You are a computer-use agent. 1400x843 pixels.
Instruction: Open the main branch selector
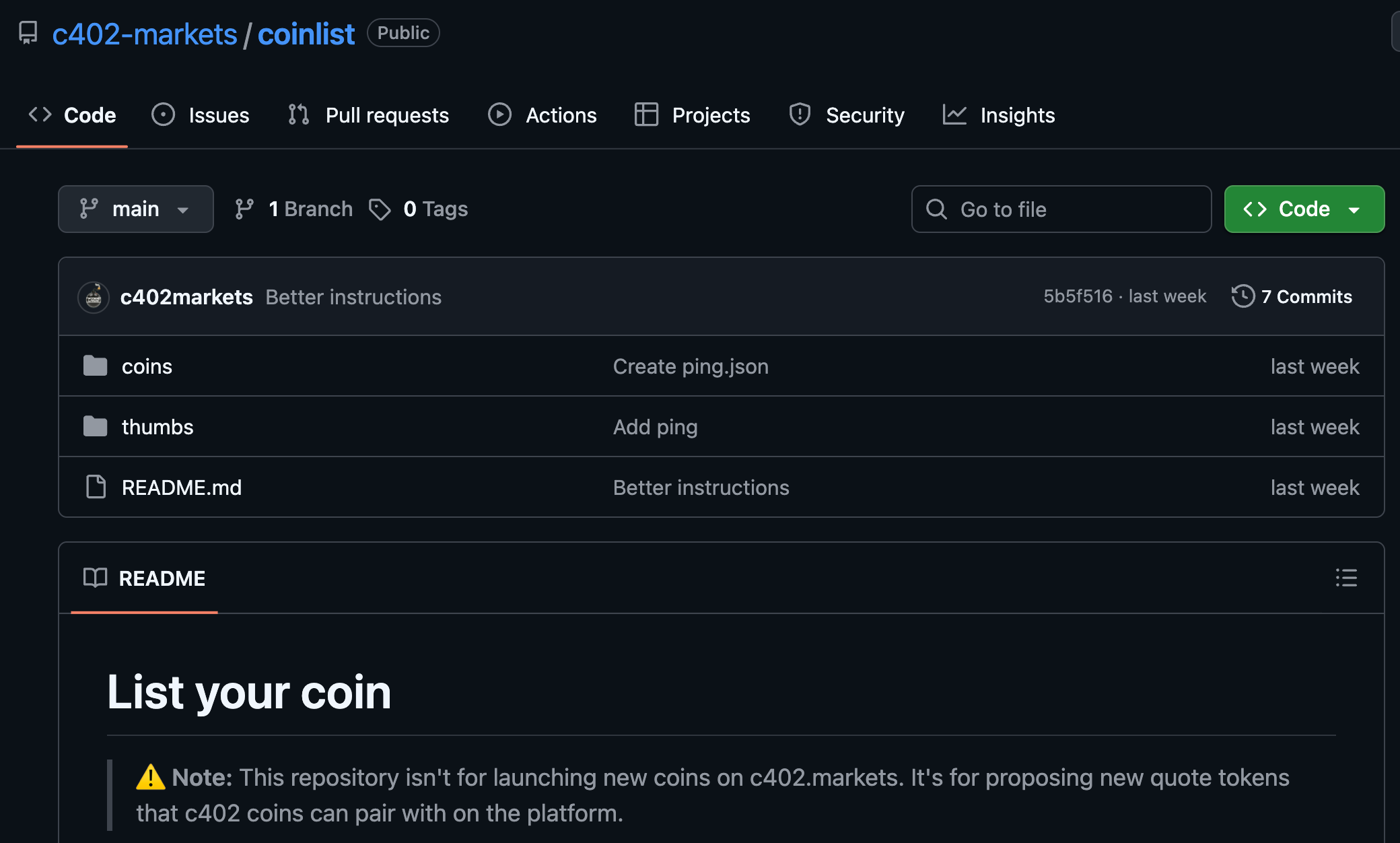click(135, 209)
